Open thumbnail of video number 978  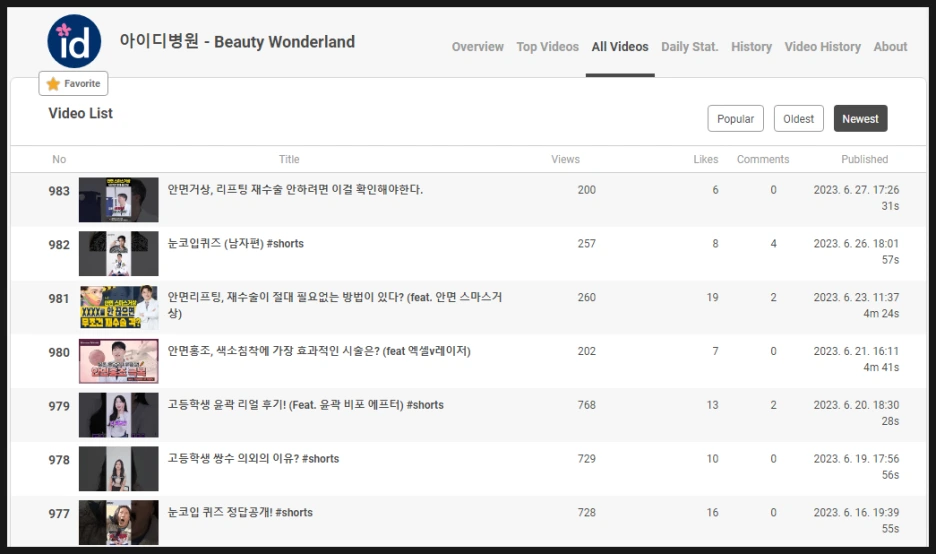click(x=119, y=468)
